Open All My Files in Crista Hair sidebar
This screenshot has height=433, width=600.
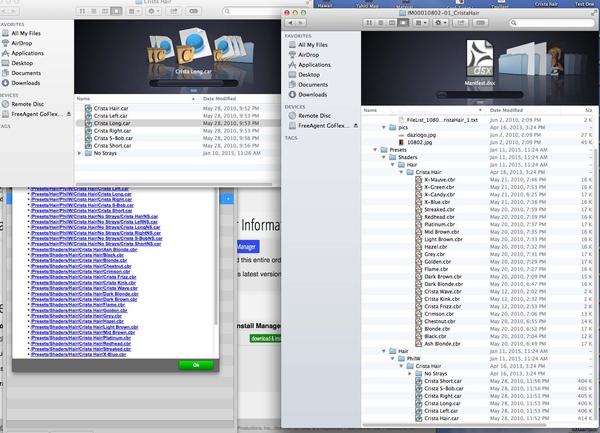point(26,33)
